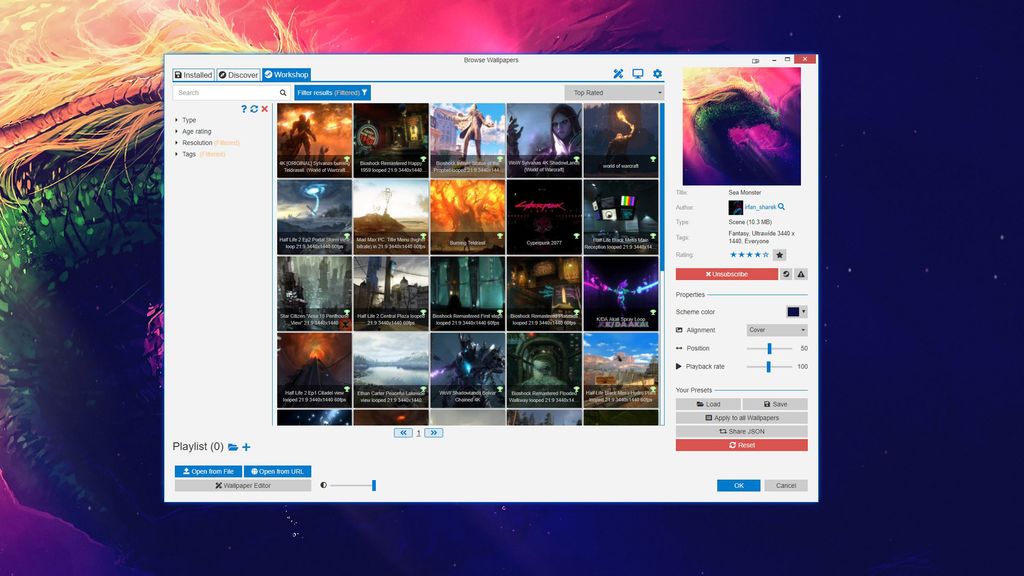Toggle the Filter results panel button

pos(332,93)
